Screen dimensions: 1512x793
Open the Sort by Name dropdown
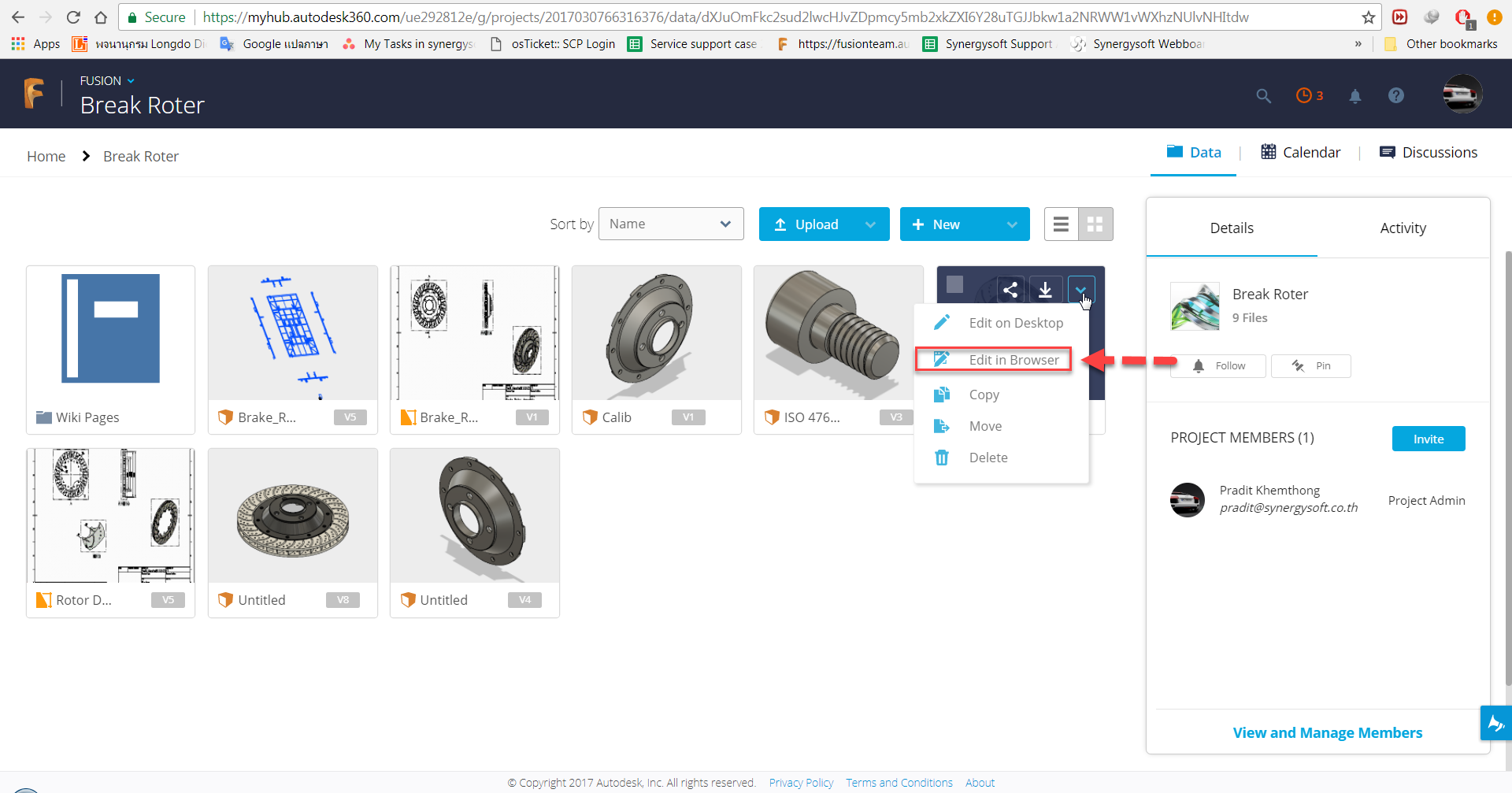(x=670, y=224)
